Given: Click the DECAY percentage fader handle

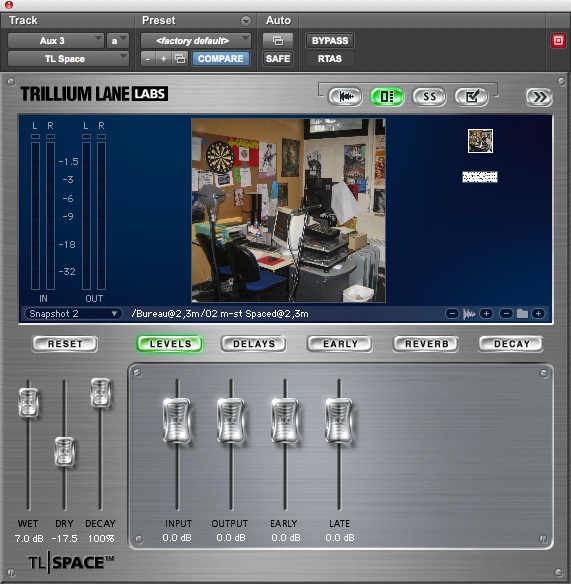Looking at the screenshot, I should point(100,392).
